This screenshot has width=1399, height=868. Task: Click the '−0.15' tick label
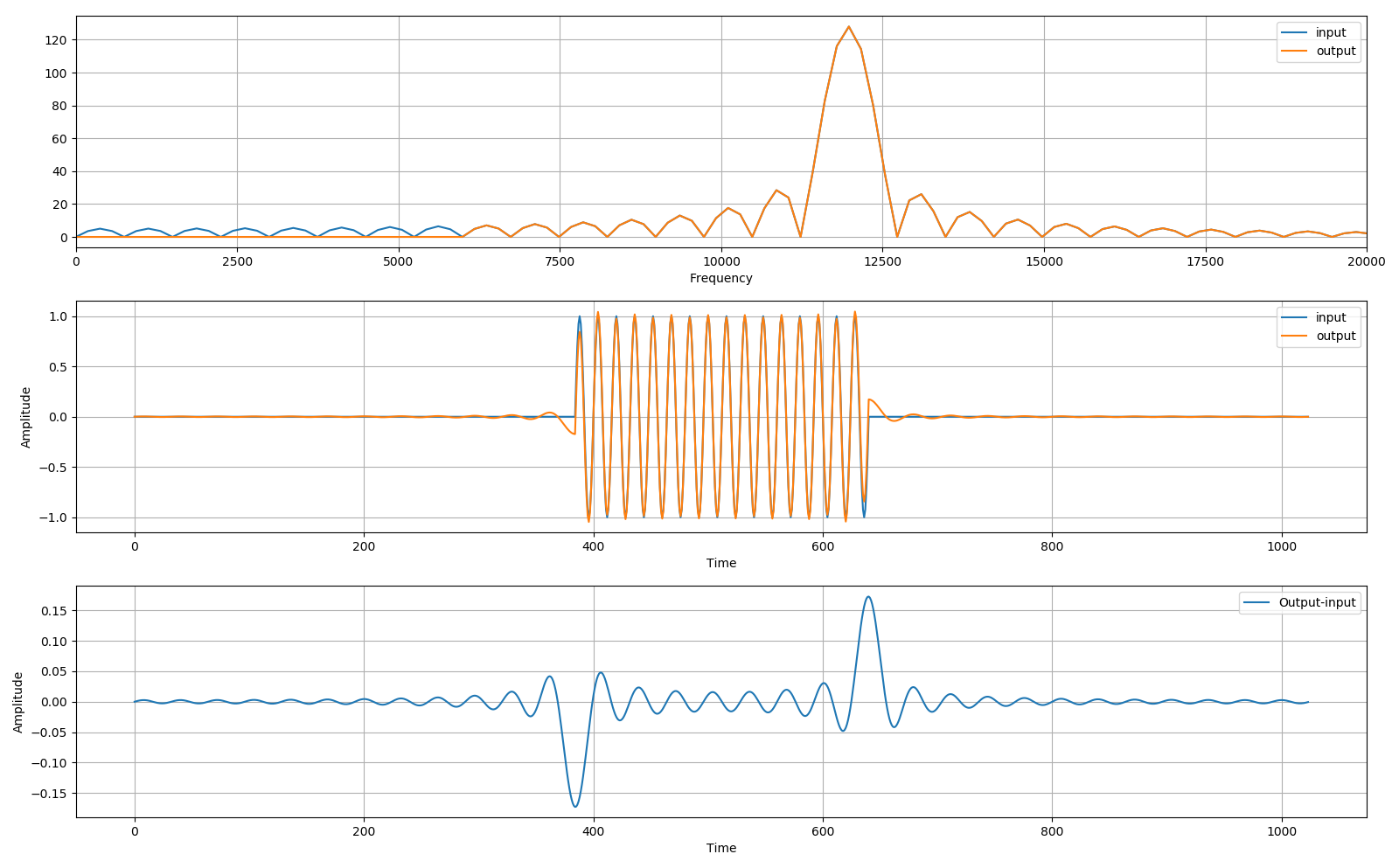point(50,794)
